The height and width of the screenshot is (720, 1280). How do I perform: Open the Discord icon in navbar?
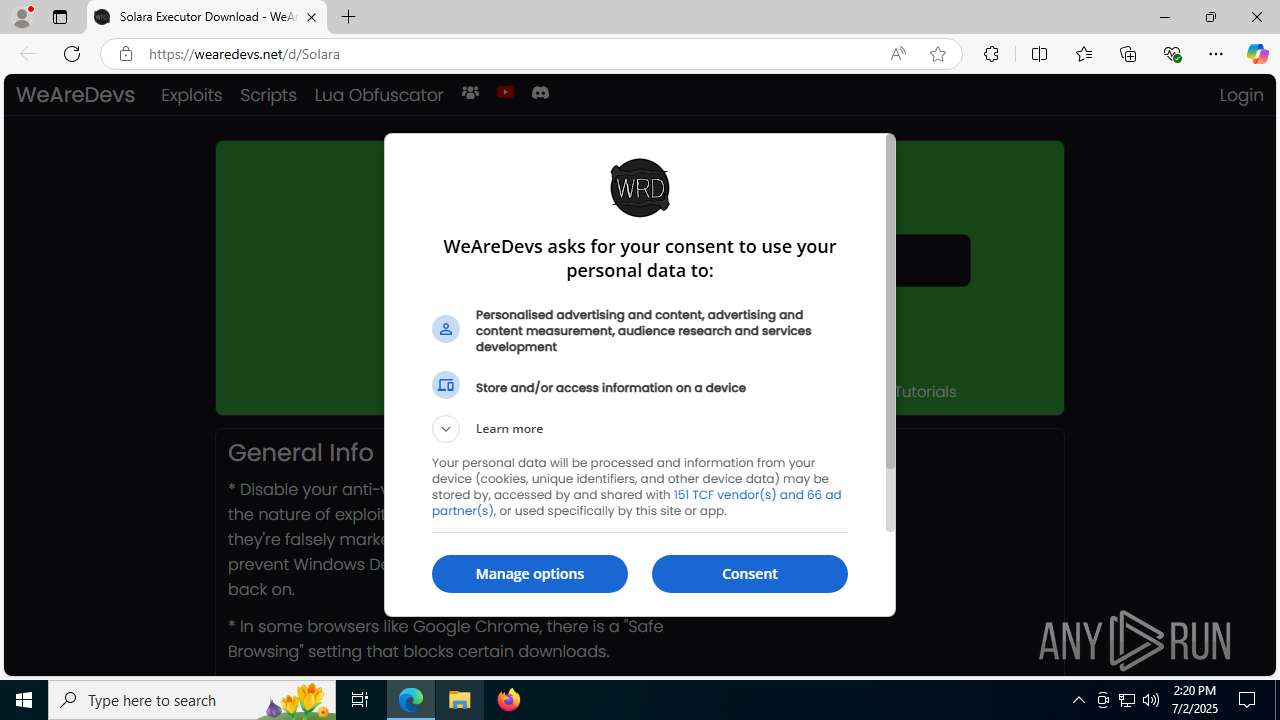pos(540,93)
